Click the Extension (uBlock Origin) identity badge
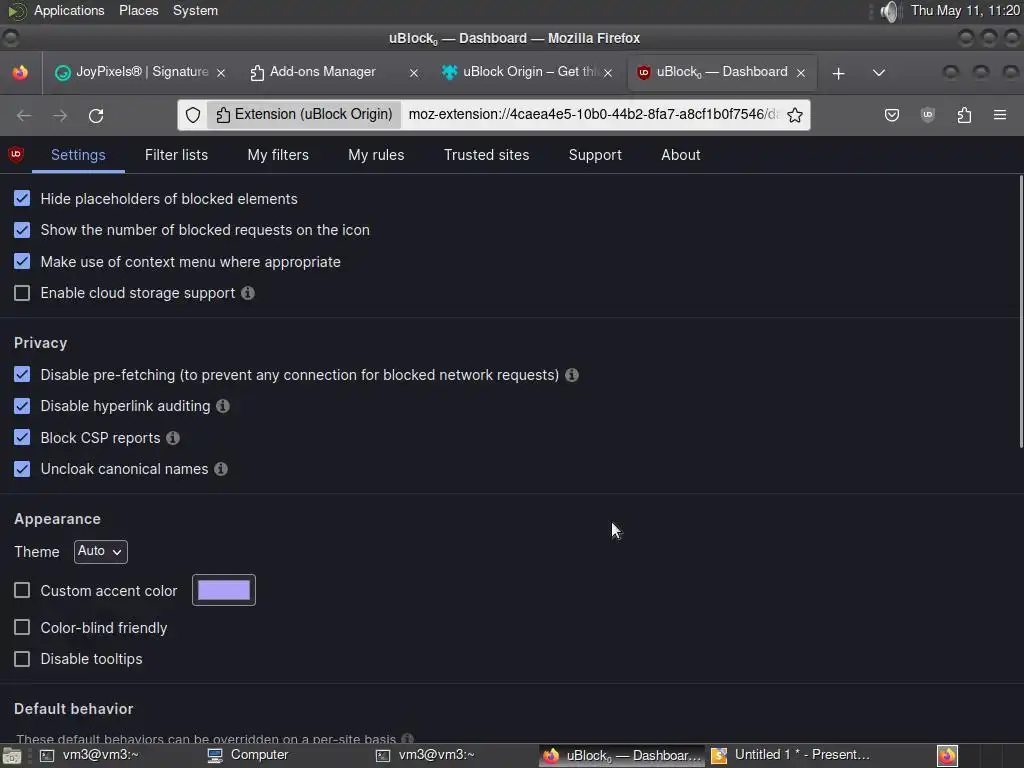Screen dimensions: 1024x768 click(x=304, y=114)
